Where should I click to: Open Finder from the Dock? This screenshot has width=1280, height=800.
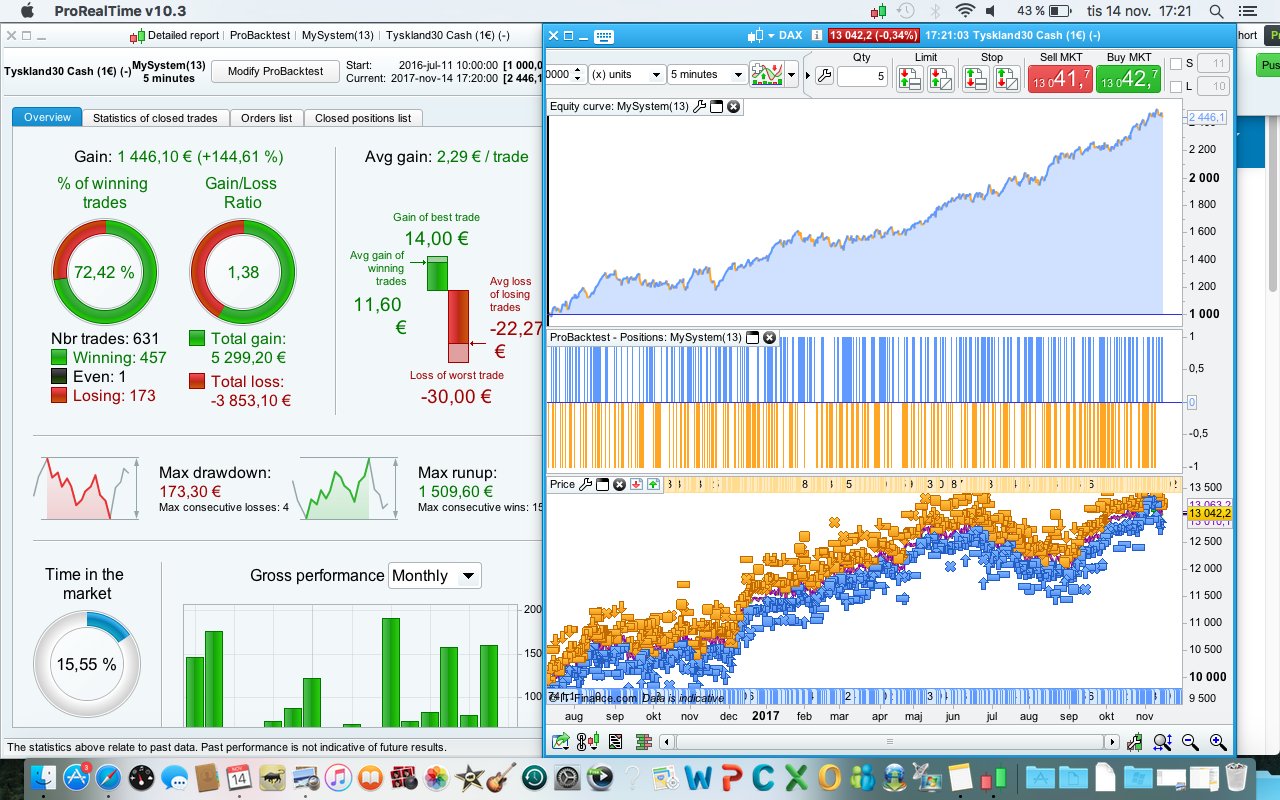click(x=44, y=776)
